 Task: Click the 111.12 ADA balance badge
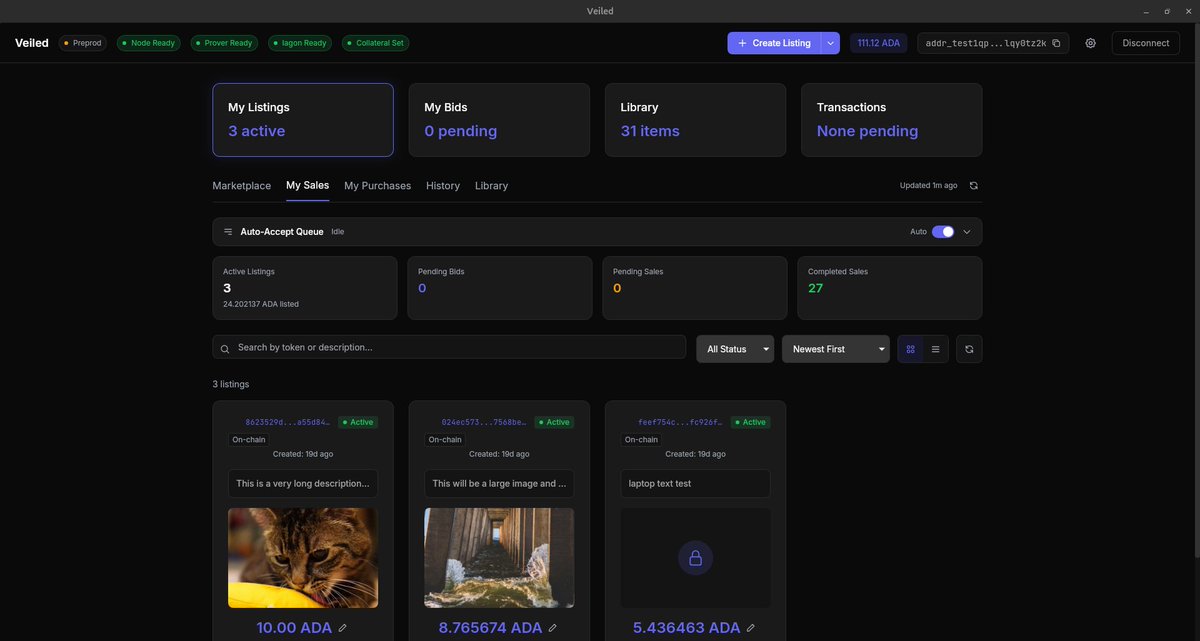click(x=879, y=43)
